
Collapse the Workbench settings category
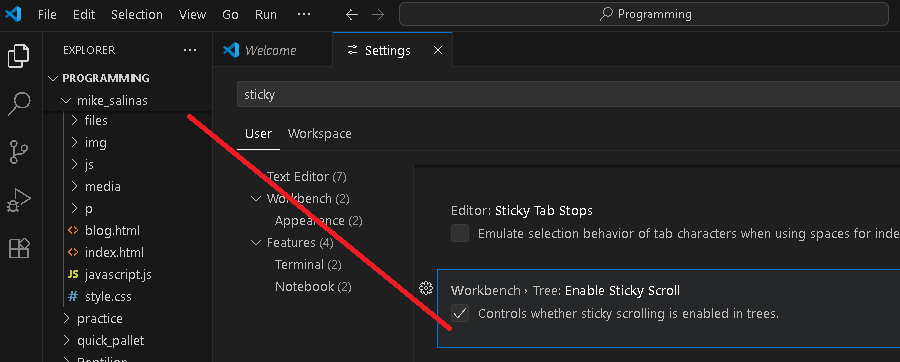click(x=256, y=198)
